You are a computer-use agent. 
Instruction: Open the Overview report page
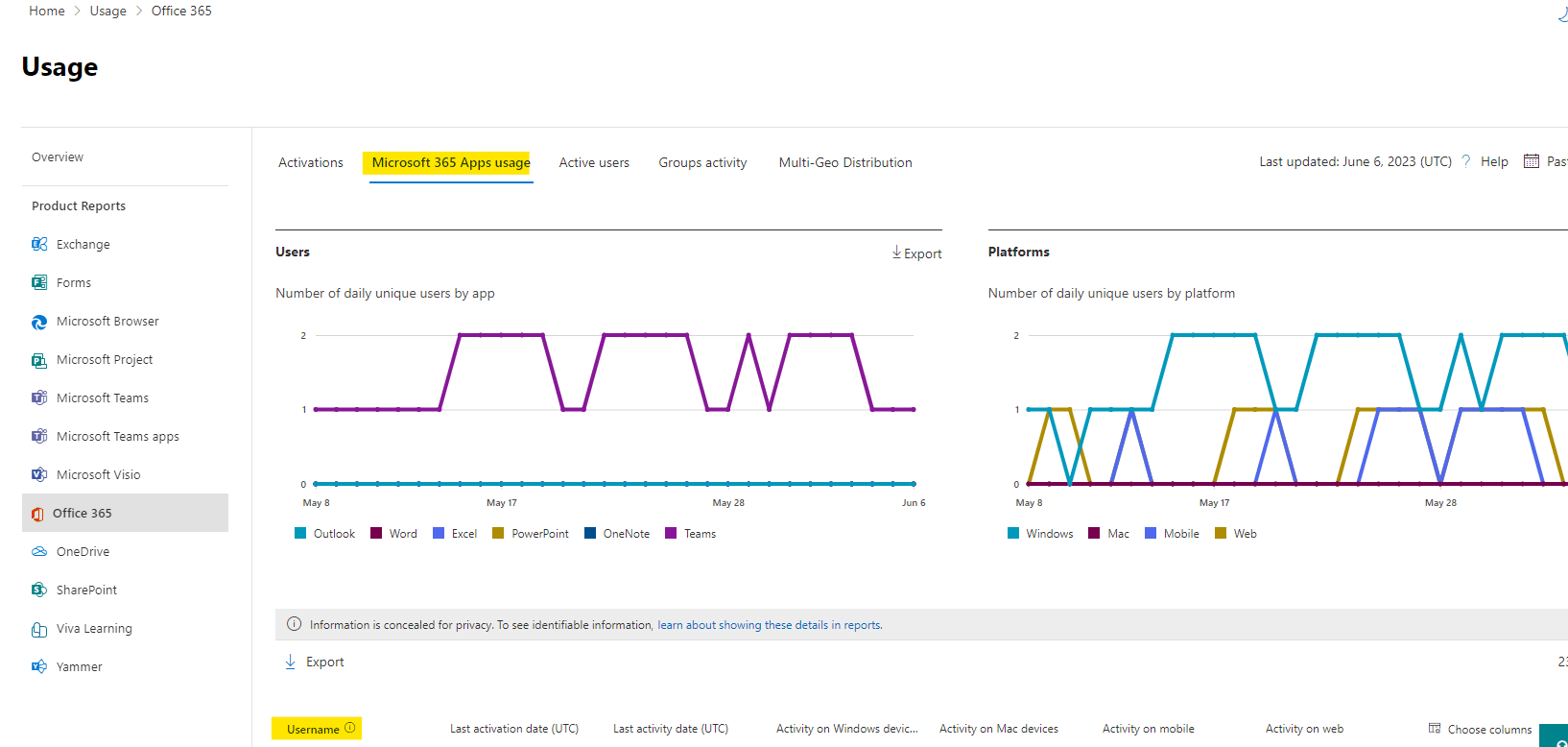pos(58,157)
